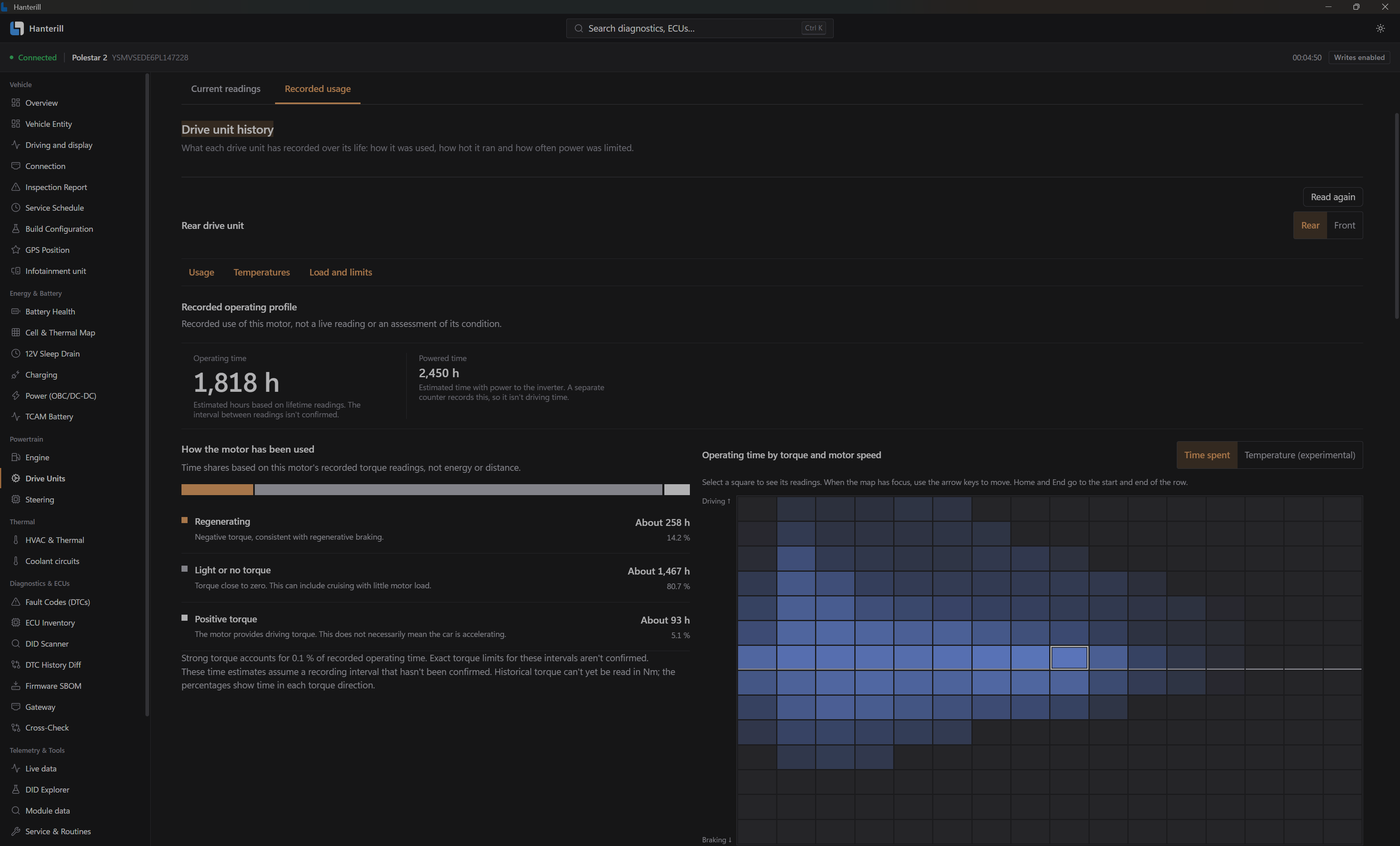Open the Battery Health icon in sidebar

tap(16, 311)
